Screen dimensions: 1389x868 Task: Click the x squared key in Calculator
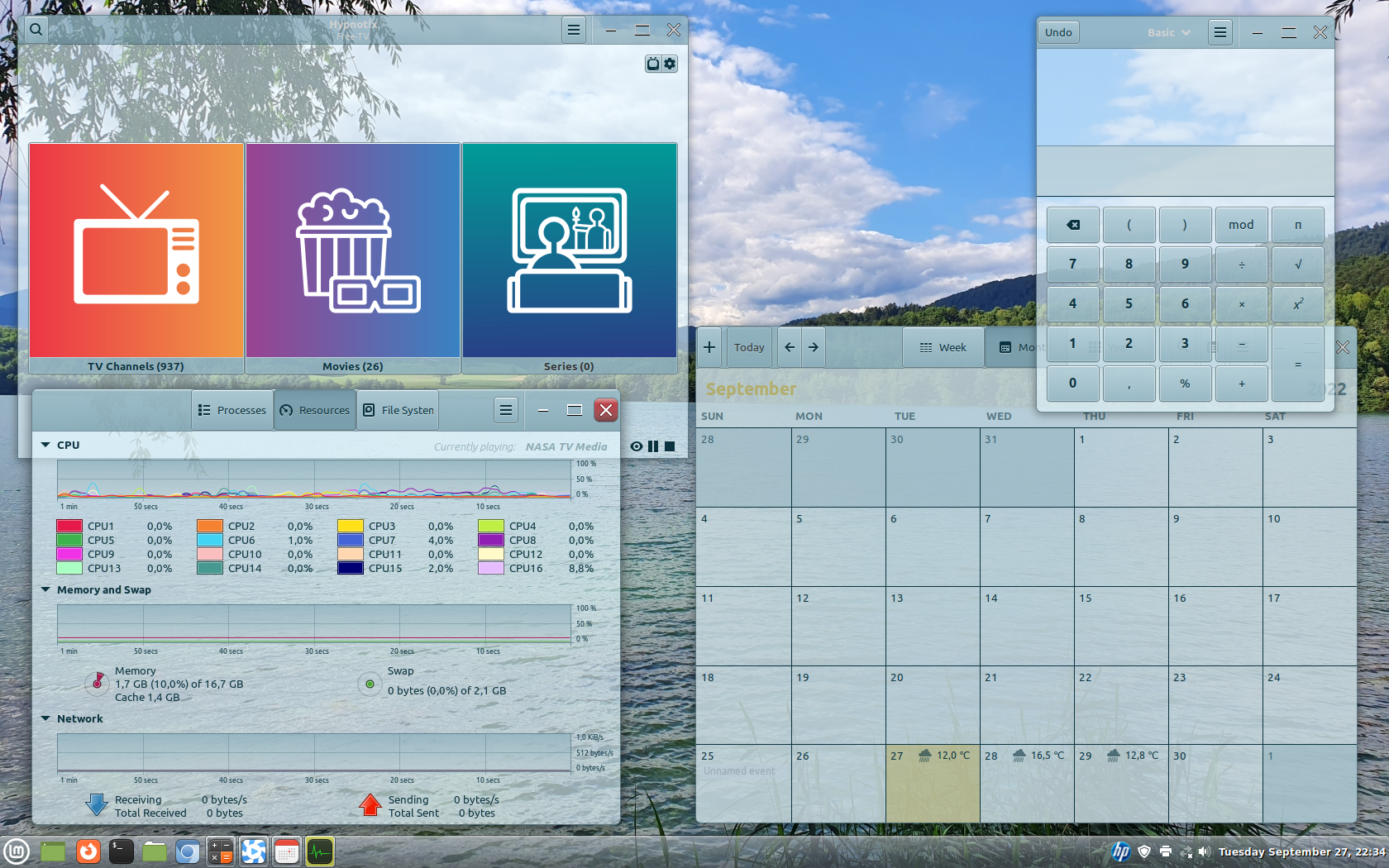pyautogui.click(x=1298, y=304)
